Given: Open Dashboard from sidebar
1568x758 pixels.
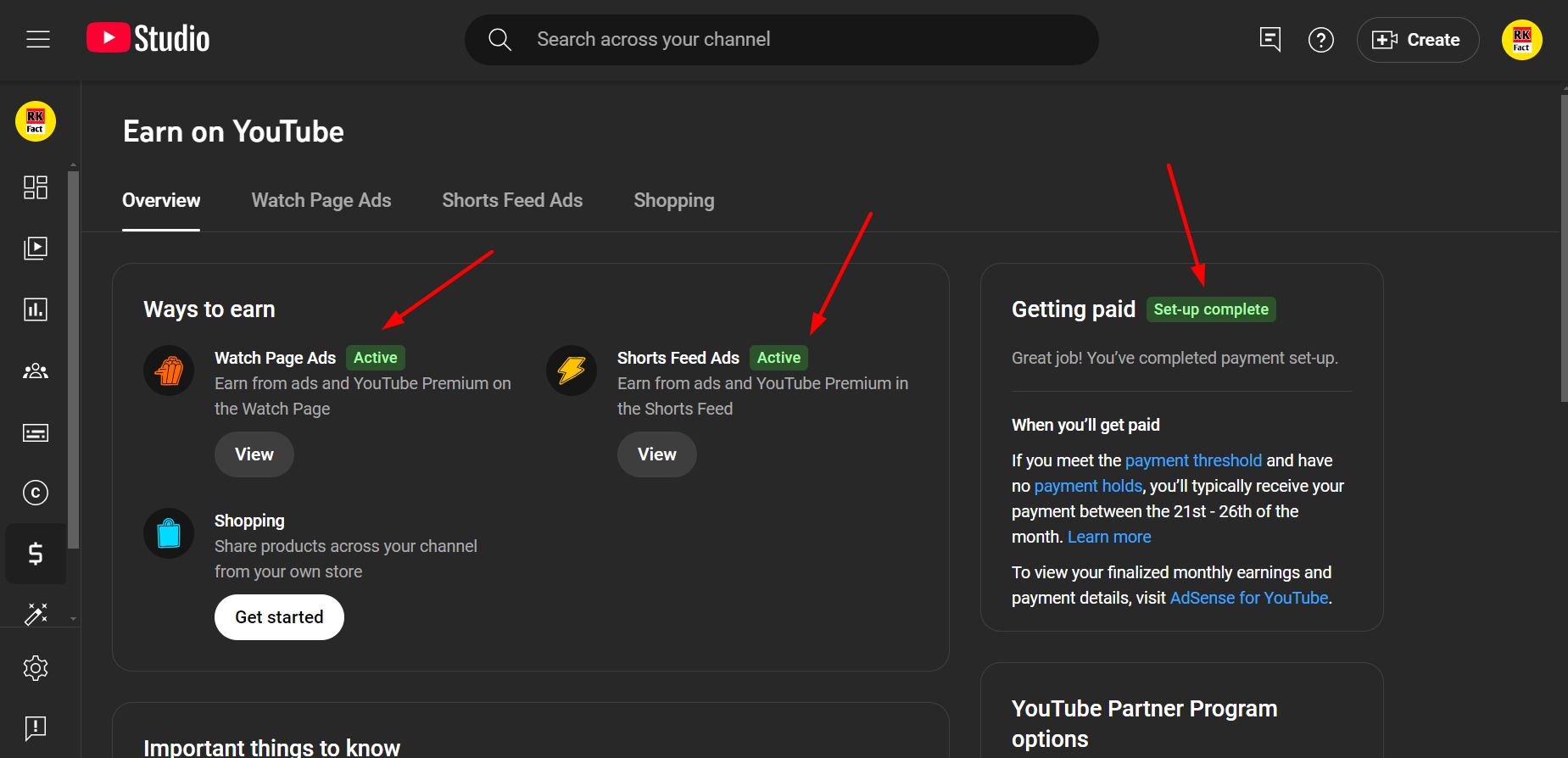Looking at the screenshot, I should tap(36, 187).
